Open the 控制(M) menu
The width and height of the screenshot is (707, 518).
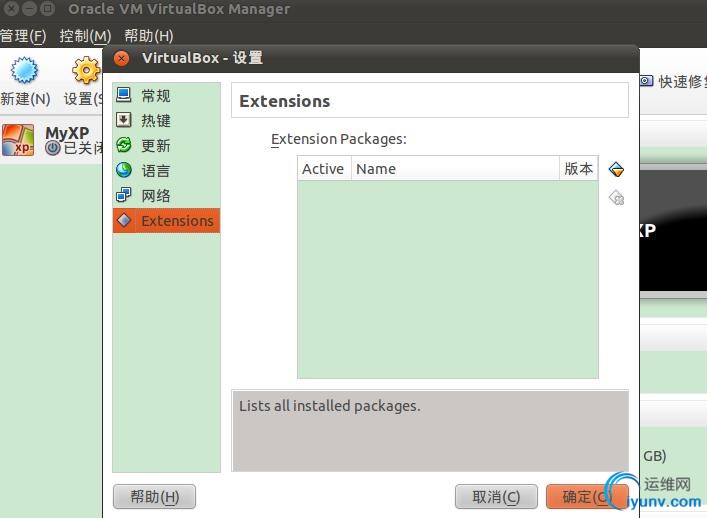pos(85,36)
